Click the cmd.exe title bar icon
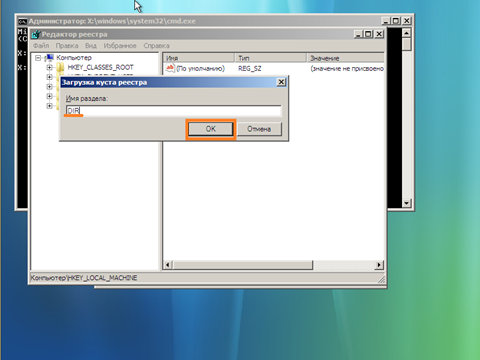The width and height of the screenshot is (480, 360). (x=22, y=21)
